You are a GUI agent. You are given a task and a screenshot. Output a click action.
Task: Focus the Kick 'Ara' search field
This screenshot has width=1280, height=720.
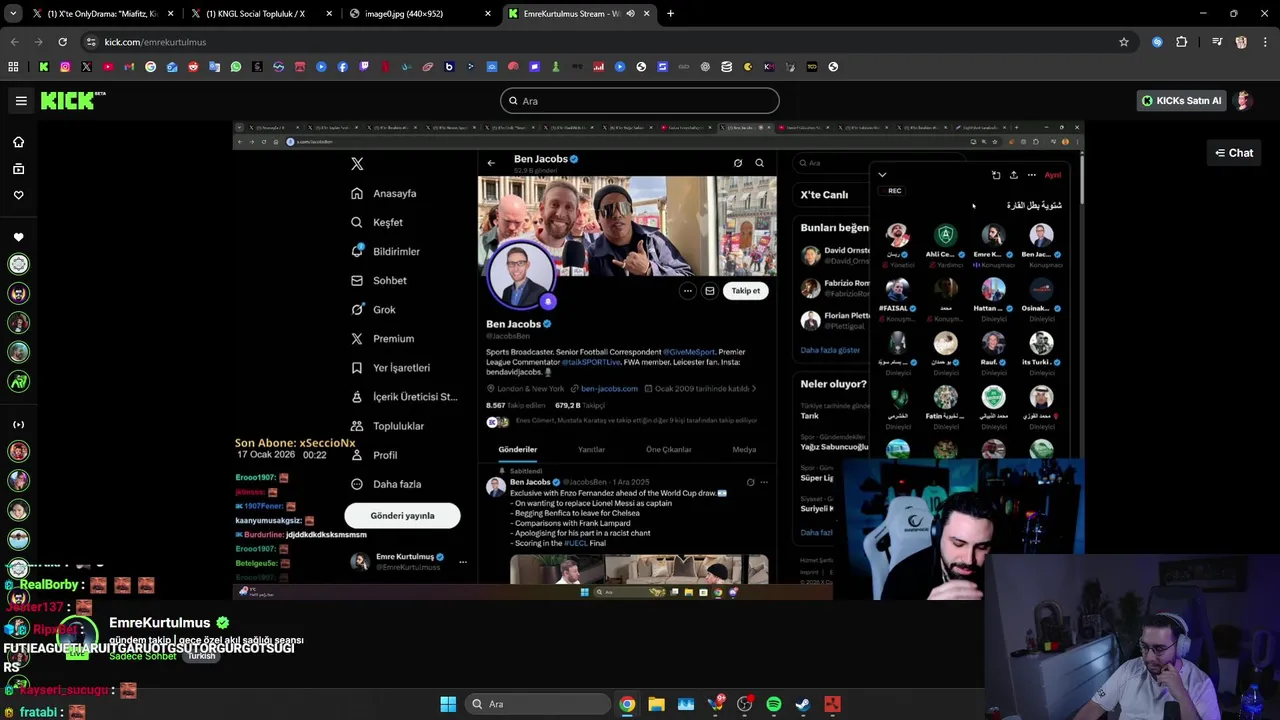click(x=640, y=101)
